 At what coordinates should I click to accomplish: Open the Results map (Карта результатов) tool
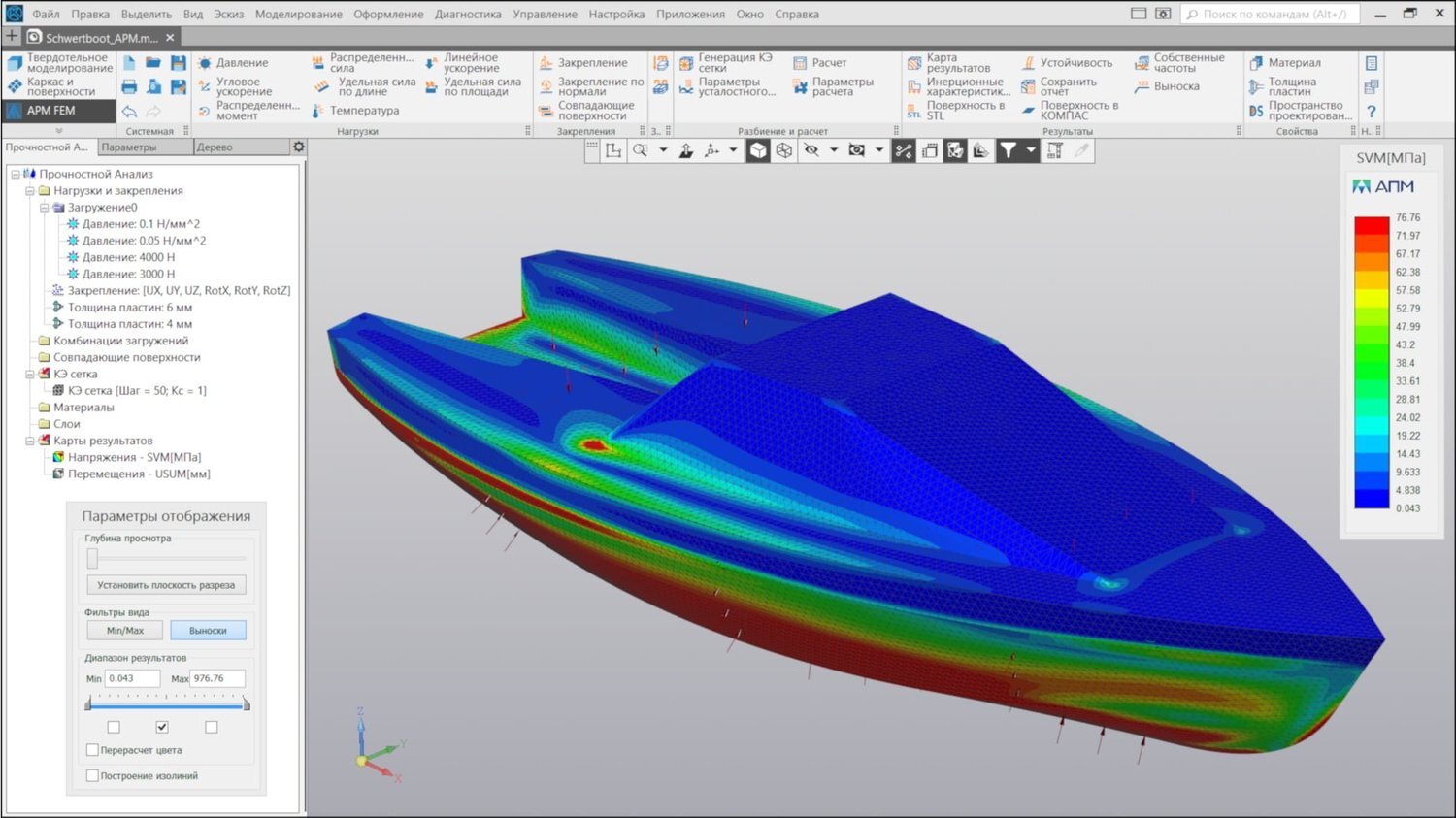(914, 63)
